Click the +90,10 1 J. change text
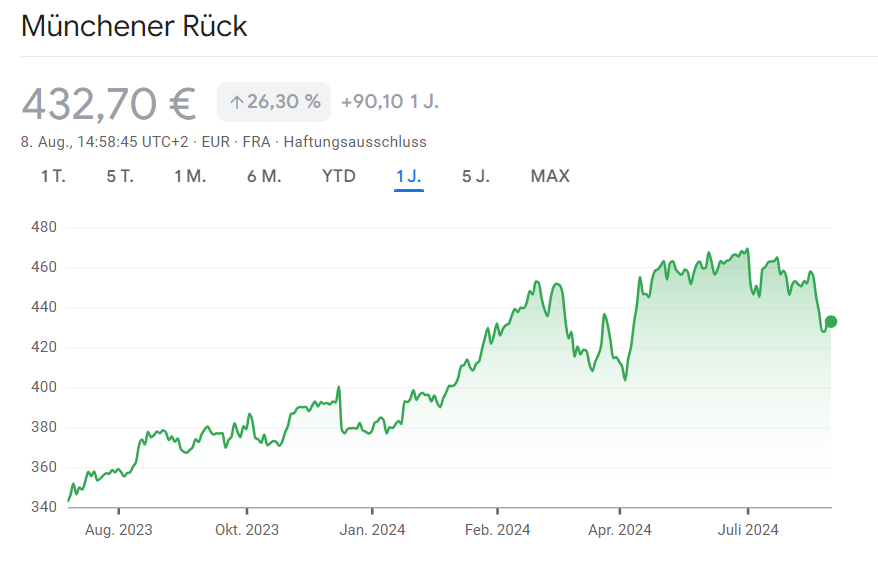This screenshot has height=565, width=878. pyautogui.click(x=390, y=102)
